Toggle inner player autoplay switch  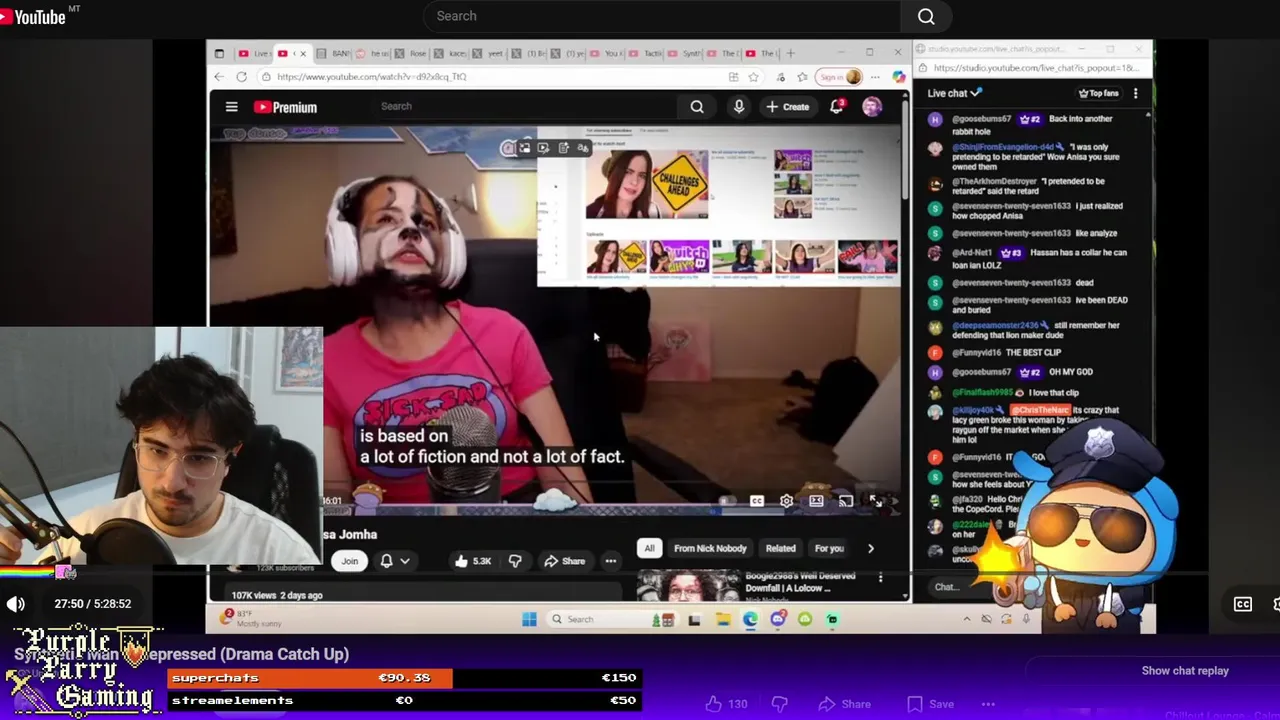click(728, 501)
